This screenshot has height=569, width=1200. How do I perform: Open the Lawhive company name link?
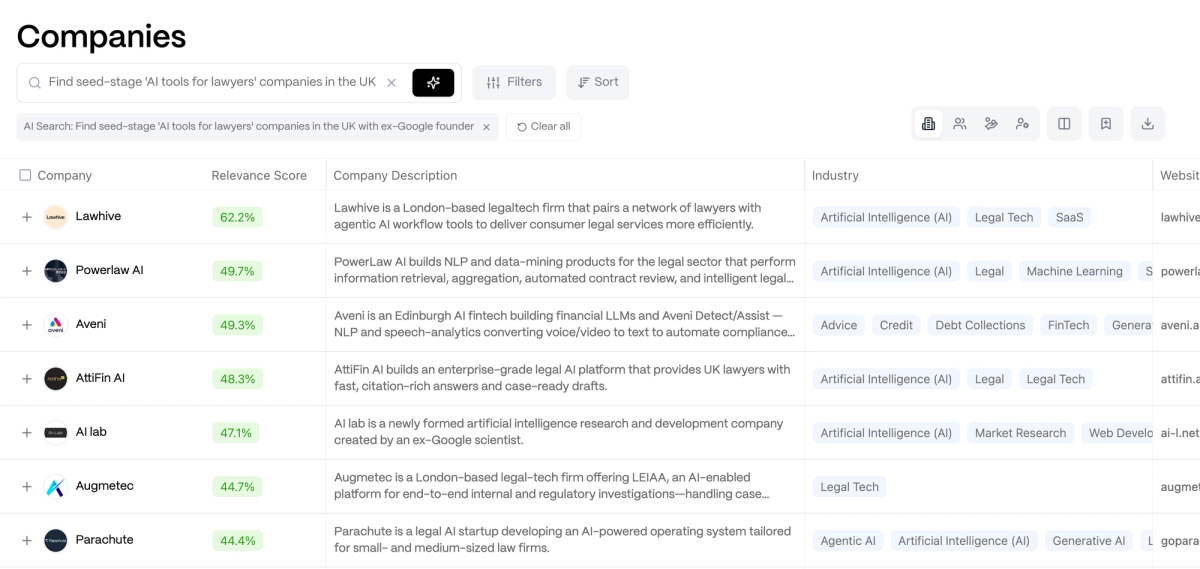[98, 216]
